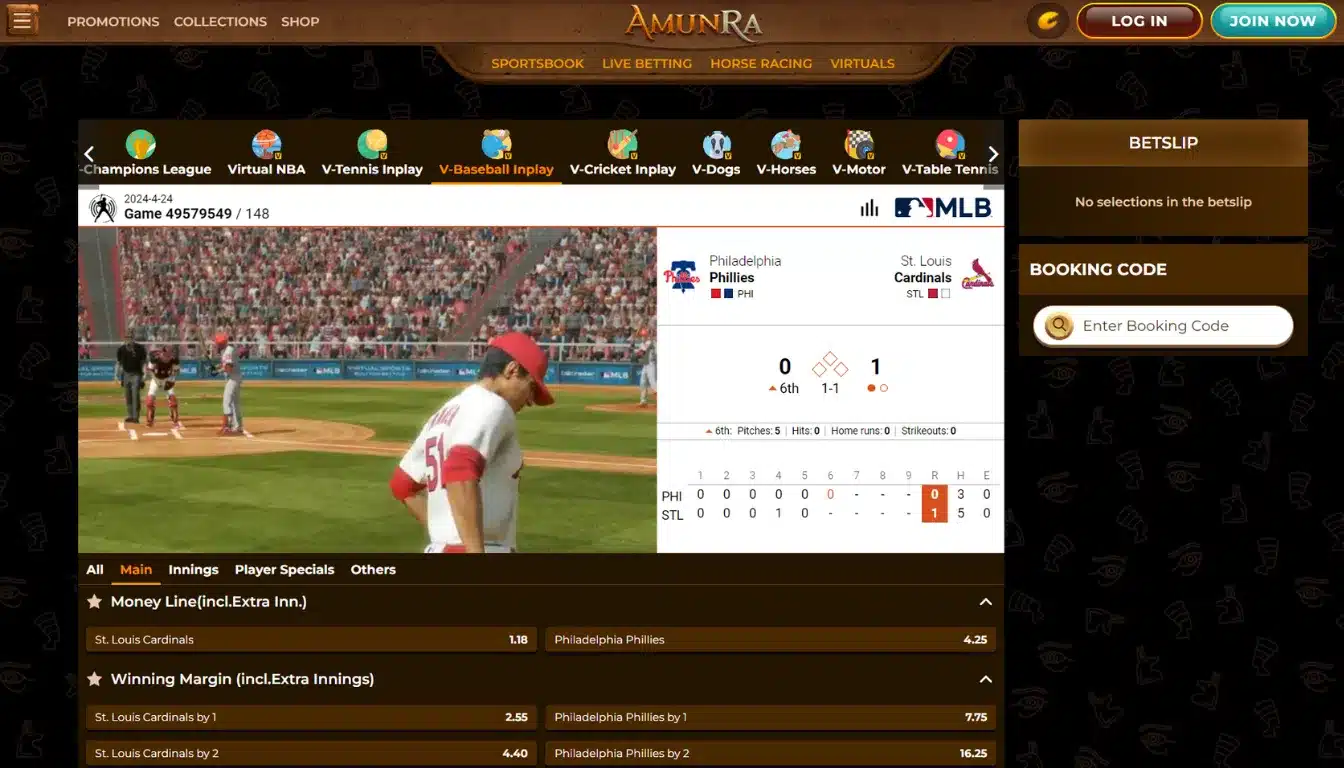This screenshot has height=768, width=1344.
Task: Select Philadelphia Phillies by 2 odds
Action: click(770, 753)
